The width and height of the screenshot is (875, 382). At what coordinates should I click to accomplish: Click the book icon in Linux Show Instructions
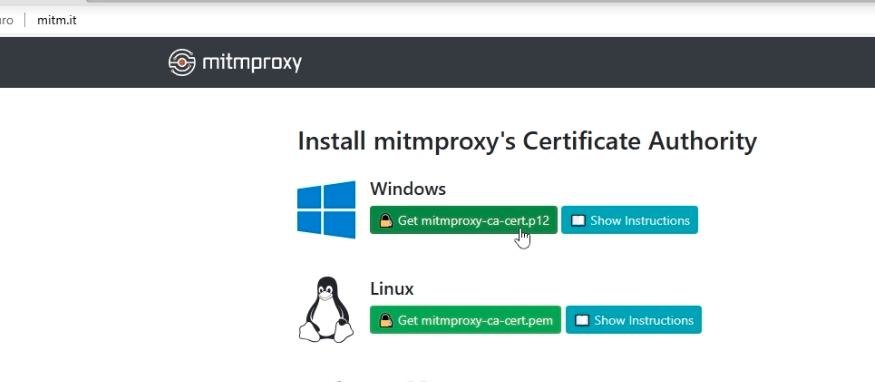582,321
